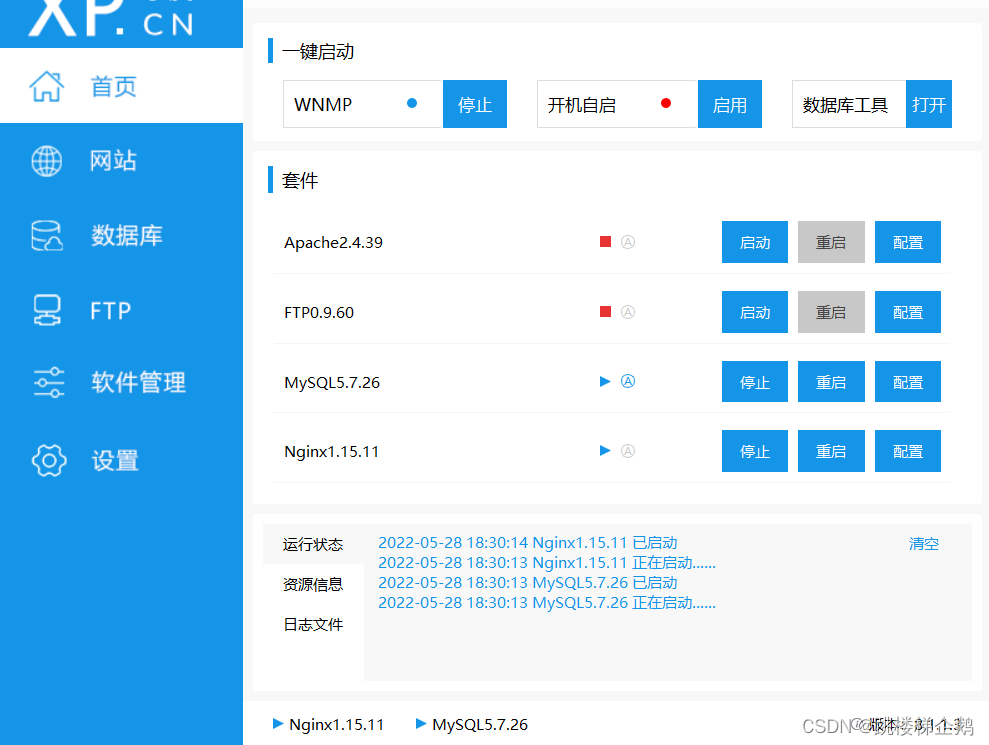Select the 首页 menu item
Screen dimensions: 989x745
(121, 86)
